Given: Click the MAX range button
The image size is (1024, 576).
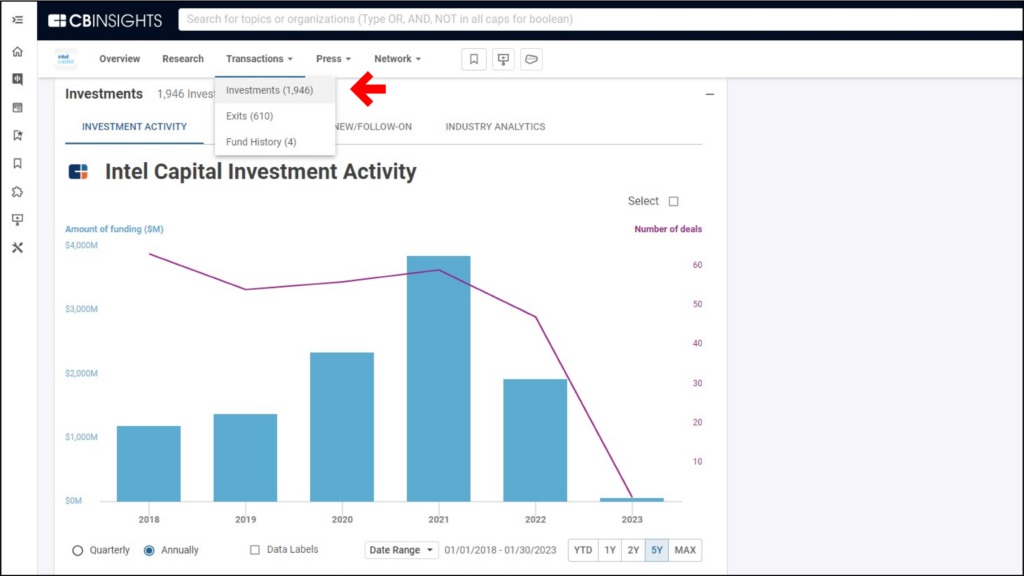Looking at the screenshot, I should (x=685, y=550).
